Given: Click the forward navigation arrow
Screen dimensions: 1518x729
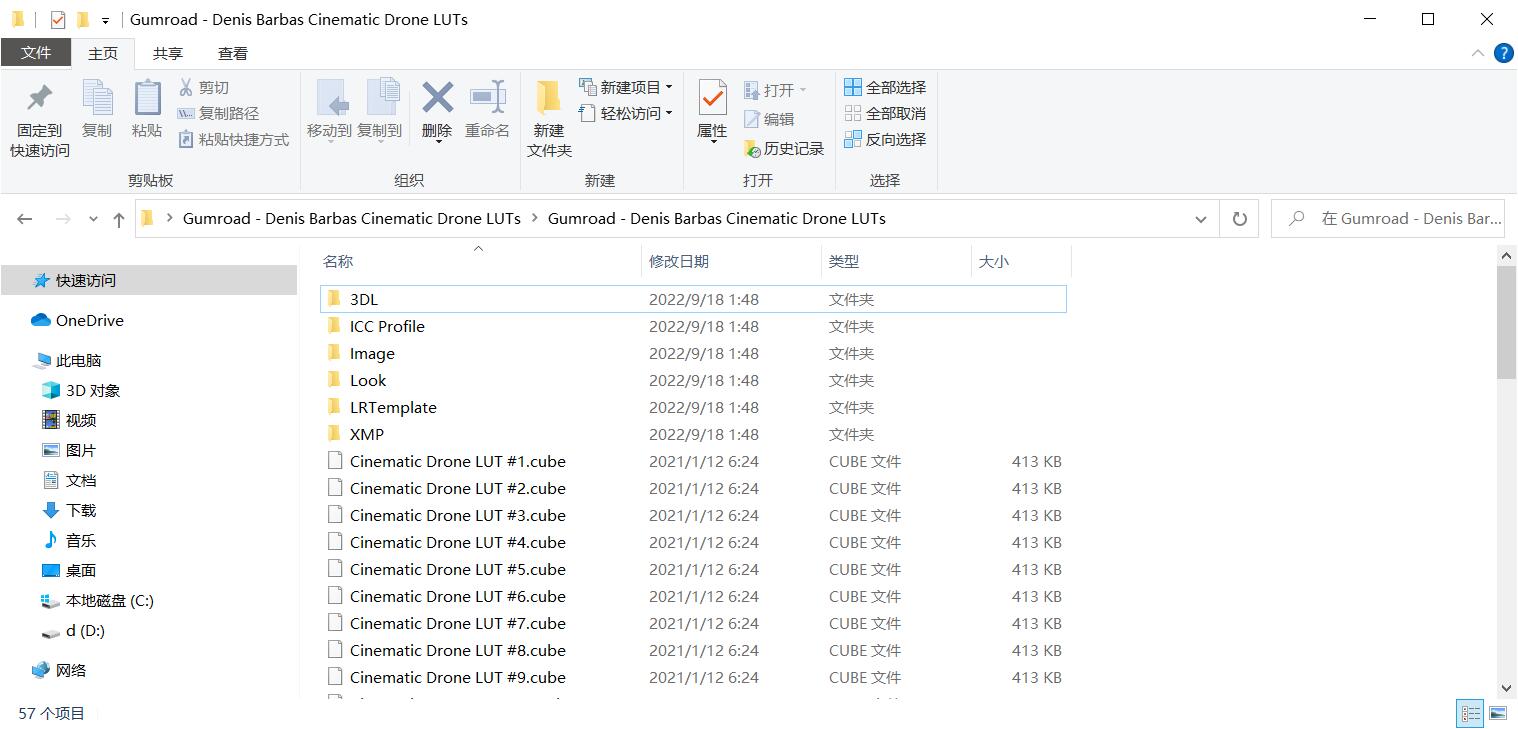Looking at the screenshot, I should 63,219.
